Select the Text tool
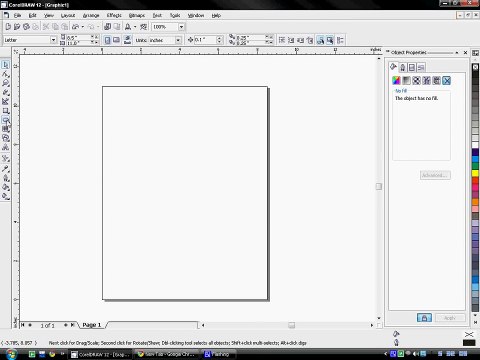Image resolution: width=480 pixels, height=360 pixels. (5, 147)
